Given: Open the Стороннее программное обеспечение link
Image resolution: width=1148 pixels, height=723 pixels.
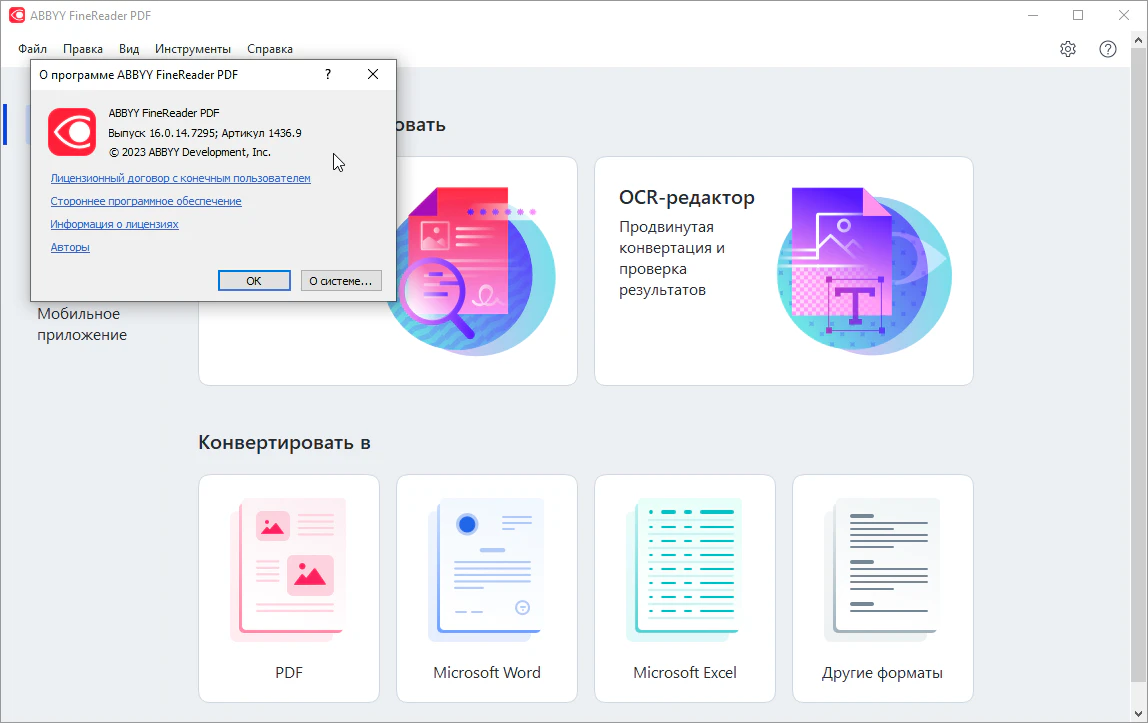Looking at the screenshot, I should [146, 201].
